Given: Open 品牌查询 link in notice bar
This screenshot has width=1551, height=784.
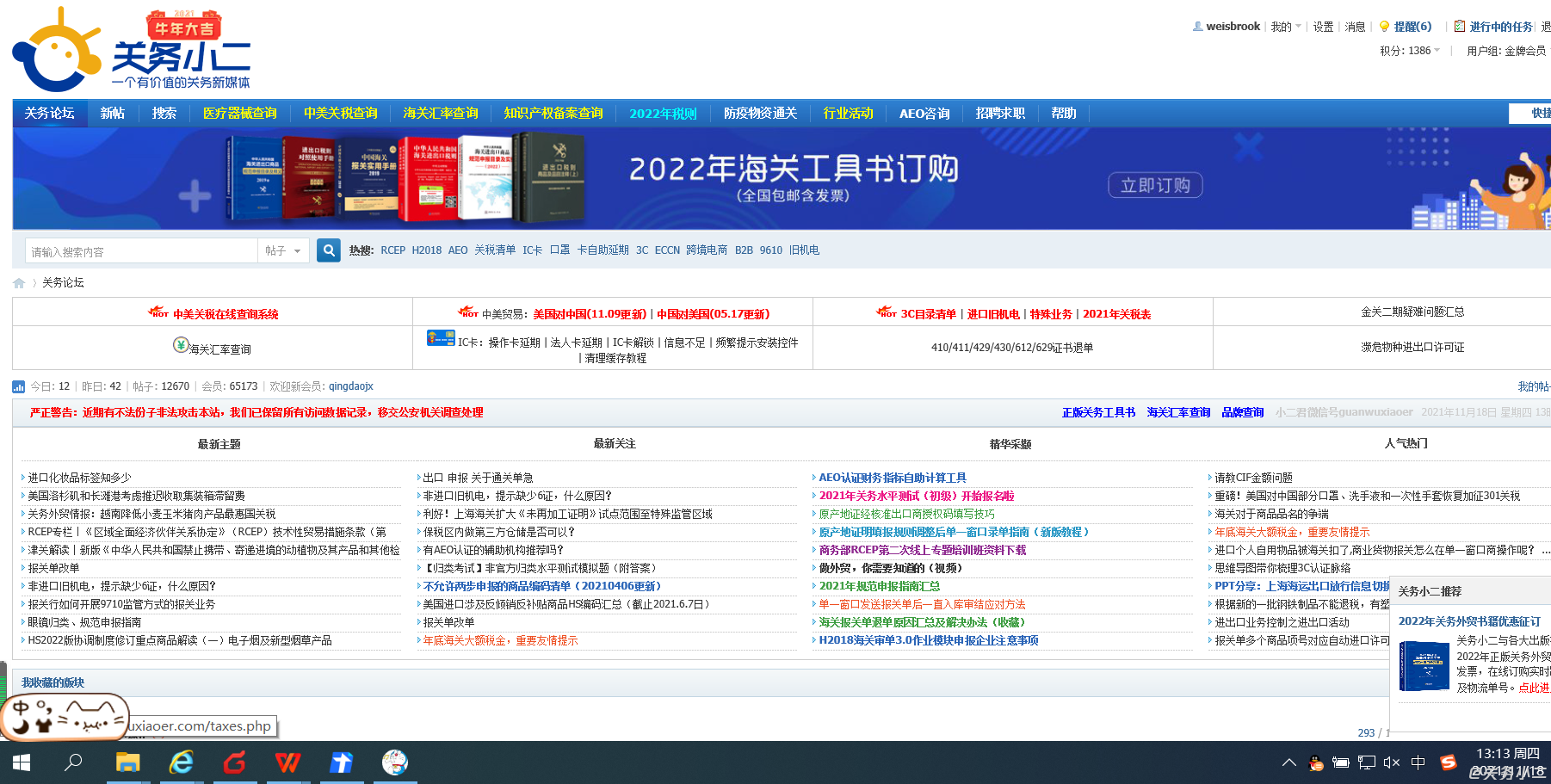Looking at the screenshot, I should pyautogui.click(x=1243, y=413).
